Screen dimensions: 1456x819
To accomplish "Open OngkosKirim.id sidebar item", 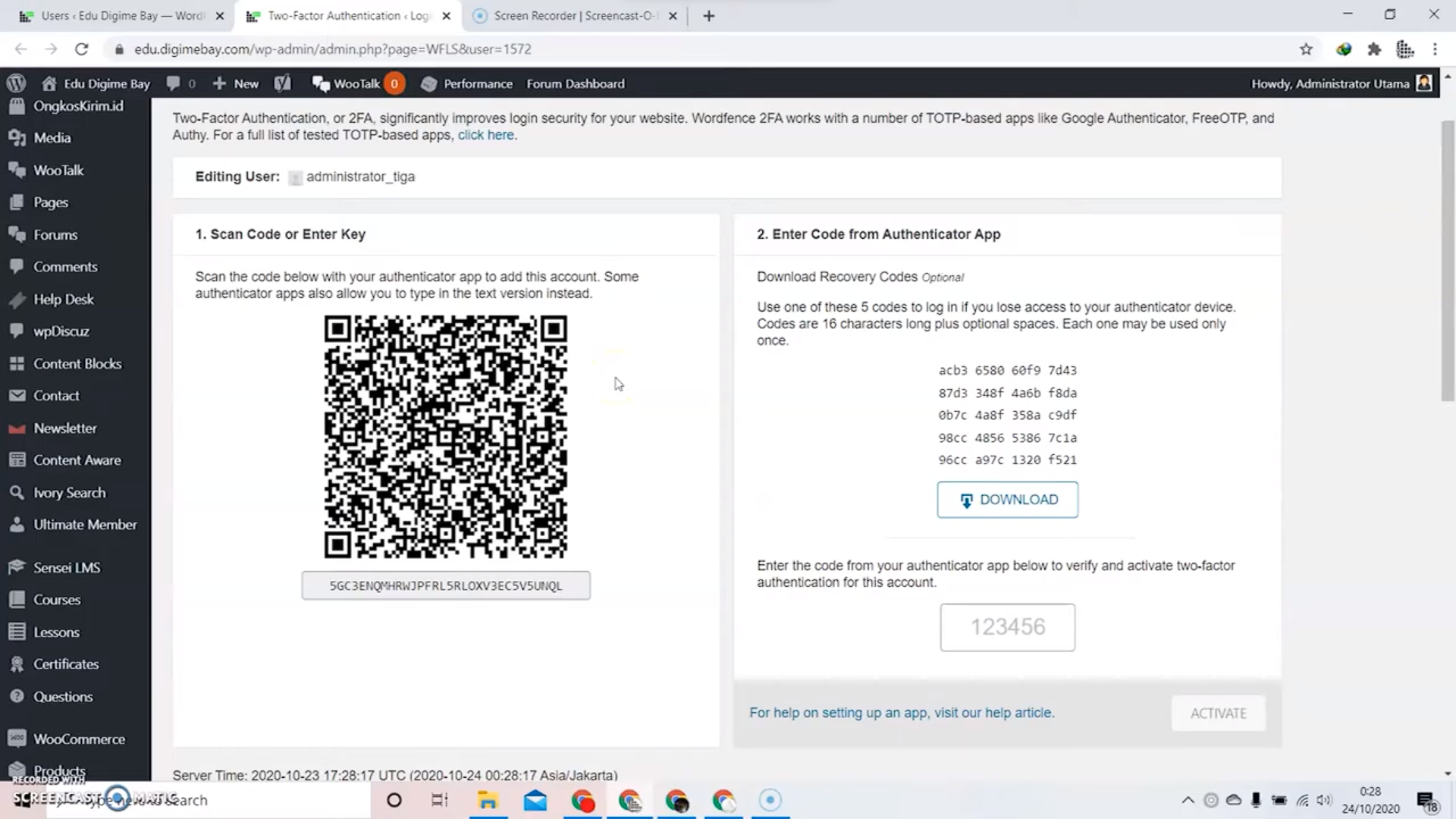I will [76, 105].
